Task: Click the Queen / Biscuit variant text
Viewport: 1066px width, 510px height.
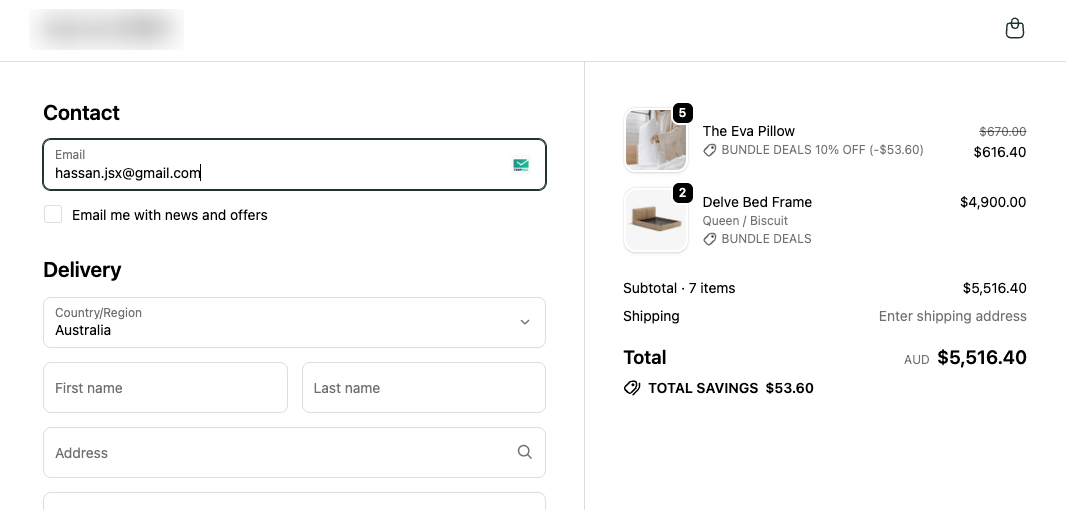Action: (745, 220)
